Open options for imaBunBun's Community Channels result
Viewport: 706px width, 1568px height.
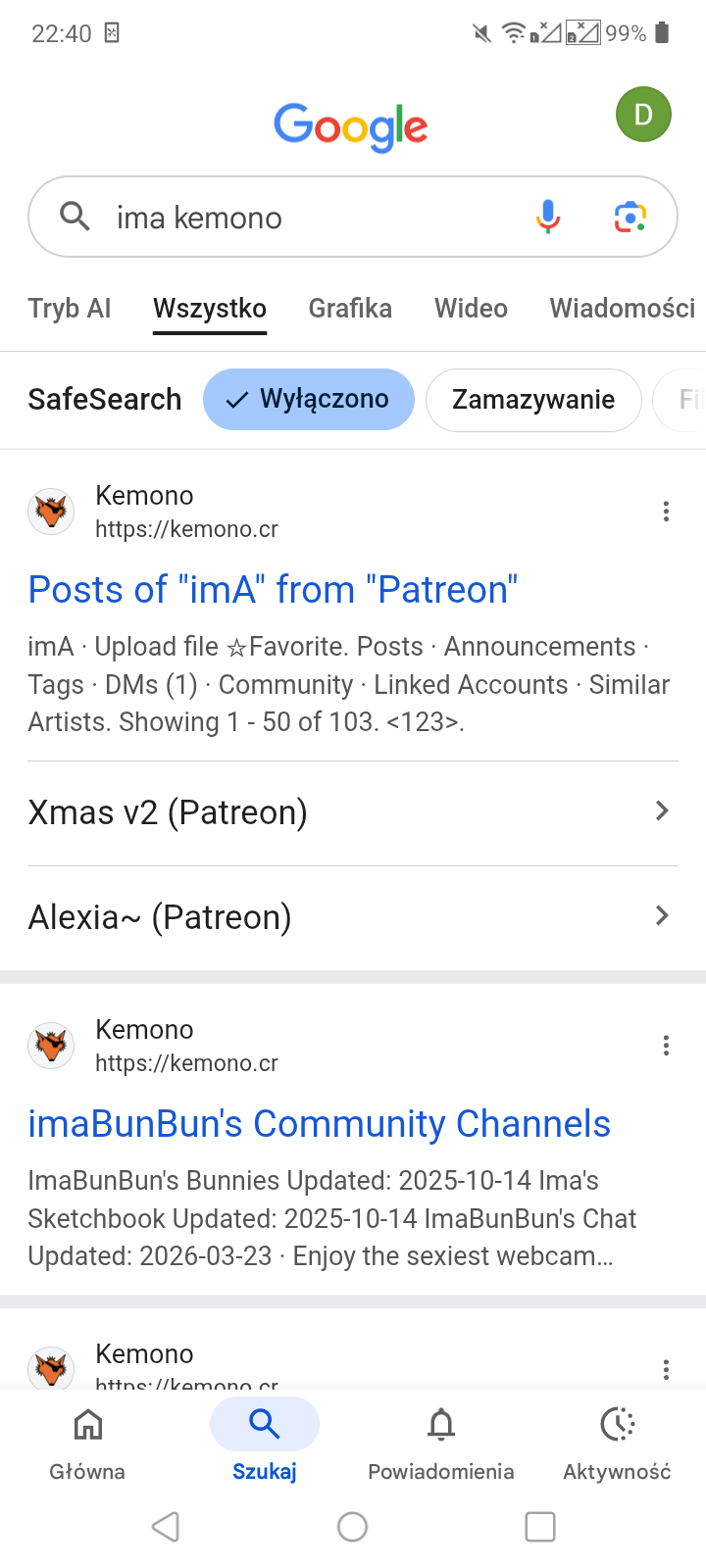point(666,1046)
